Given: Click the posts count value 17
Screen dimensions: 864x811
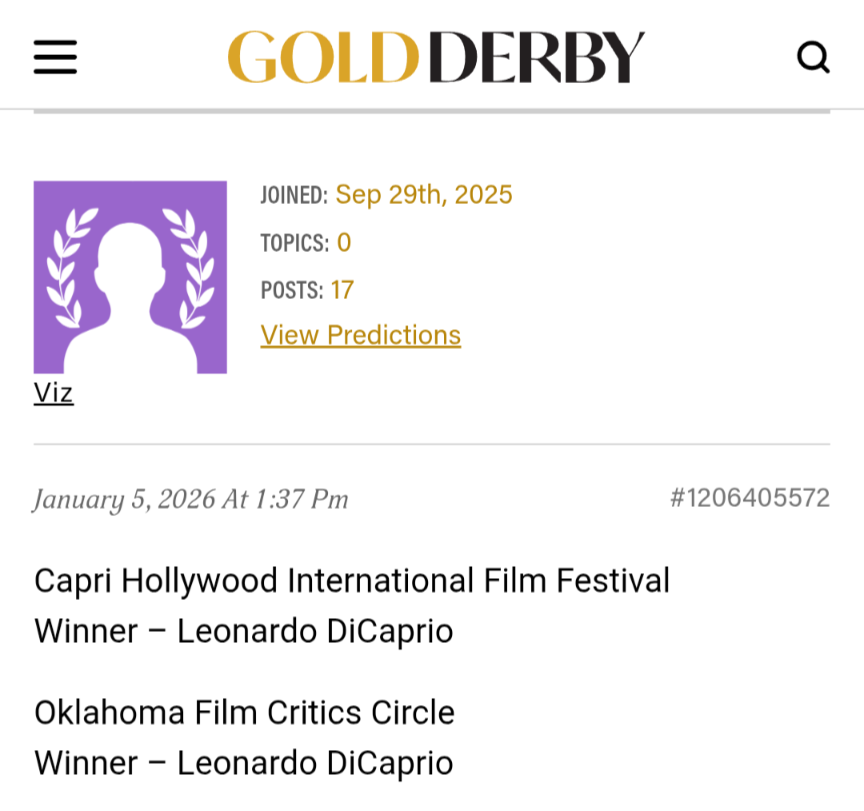Looking at the screenshot, I should pyautogui.click(x=342, y=290).
